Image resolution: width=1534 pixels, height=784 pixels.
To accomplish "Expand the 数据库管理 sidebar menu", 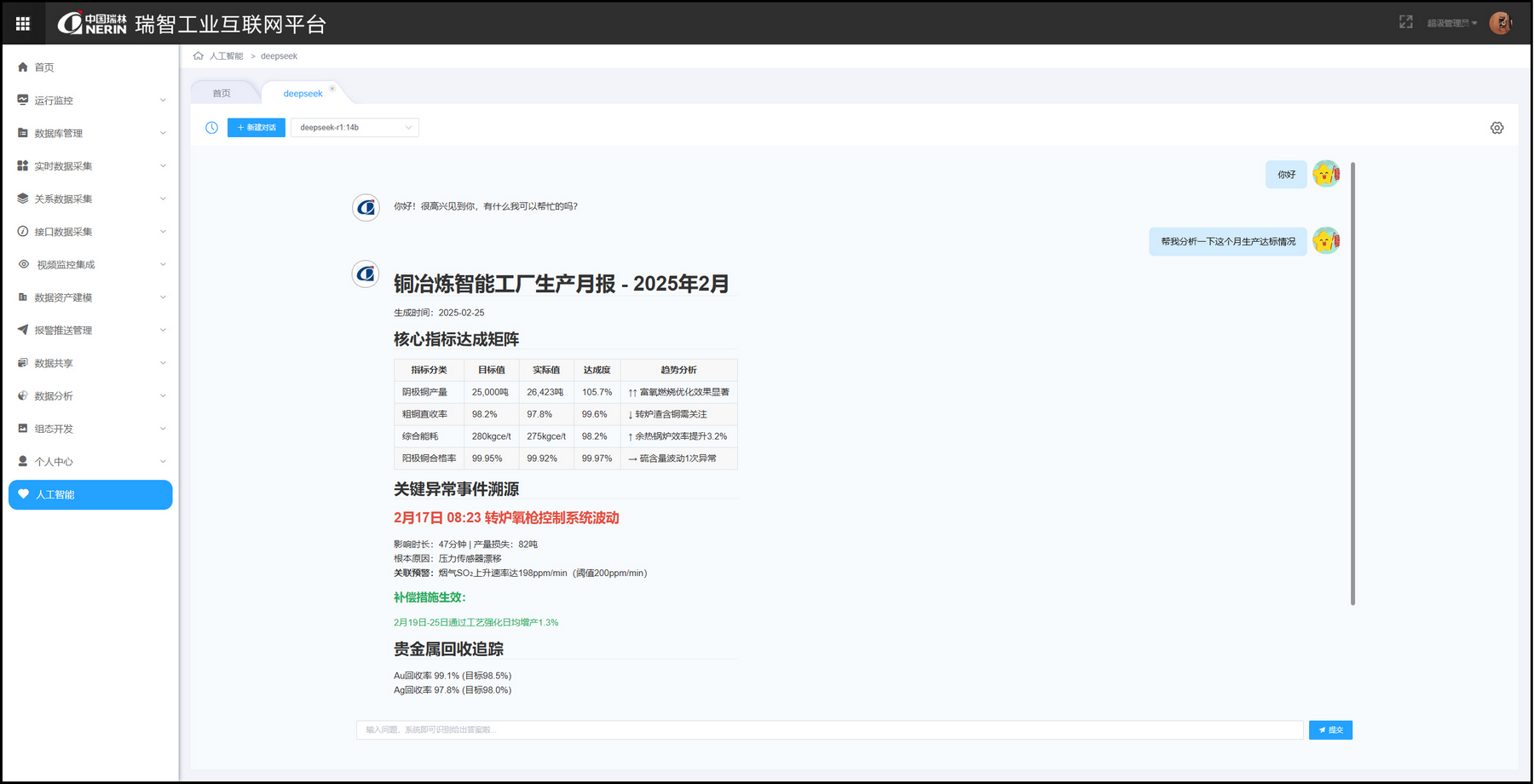I will coord(90,133).
